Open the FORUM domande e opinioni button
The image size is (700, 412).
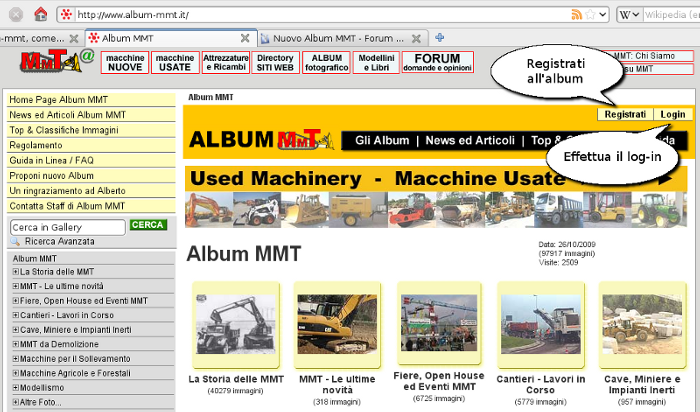pos(437,62)
